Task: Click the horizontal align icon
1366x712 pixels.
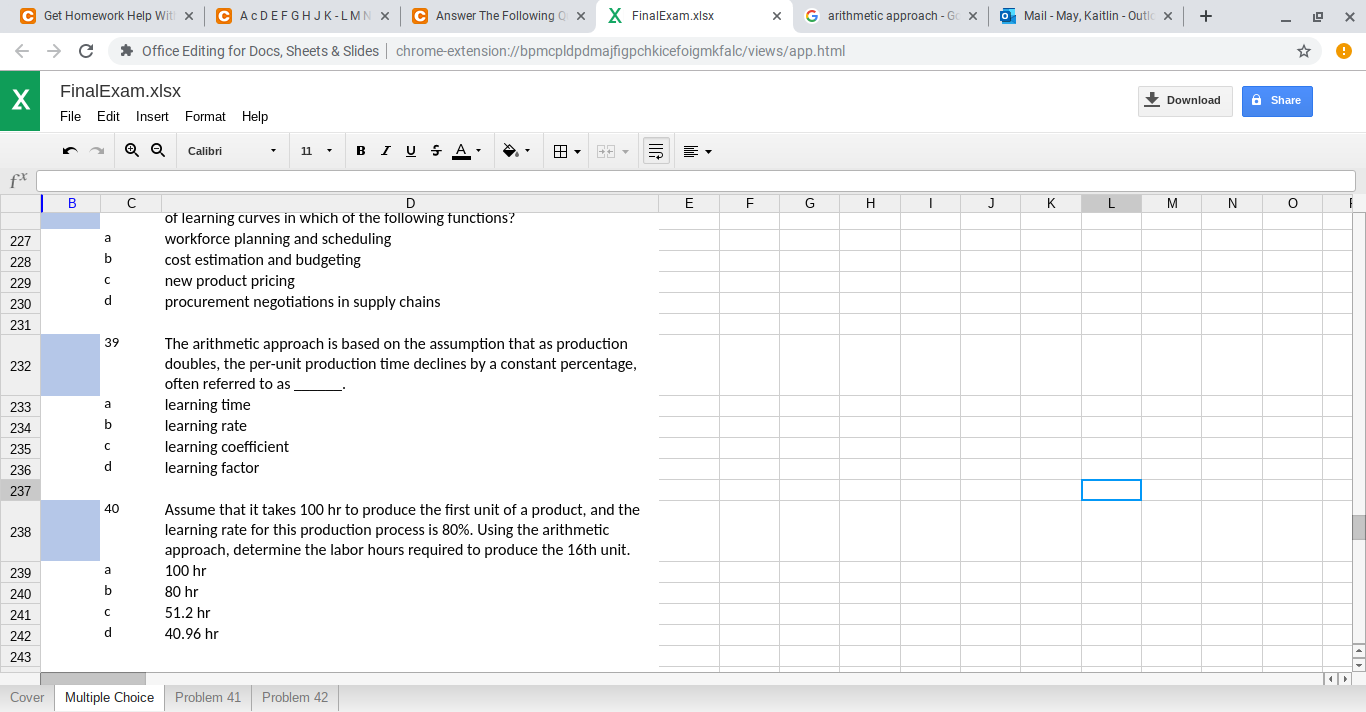Action: coord(691,151)
